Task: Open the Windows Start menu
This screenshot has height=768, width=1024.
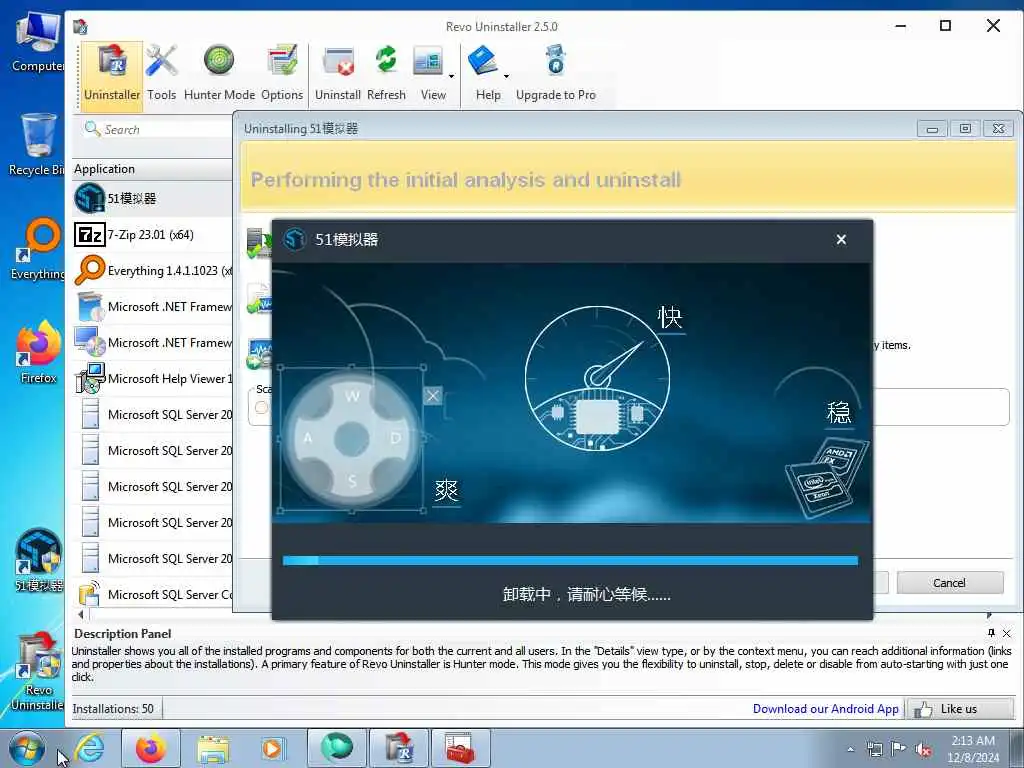Action: click(x=27, y=748)
